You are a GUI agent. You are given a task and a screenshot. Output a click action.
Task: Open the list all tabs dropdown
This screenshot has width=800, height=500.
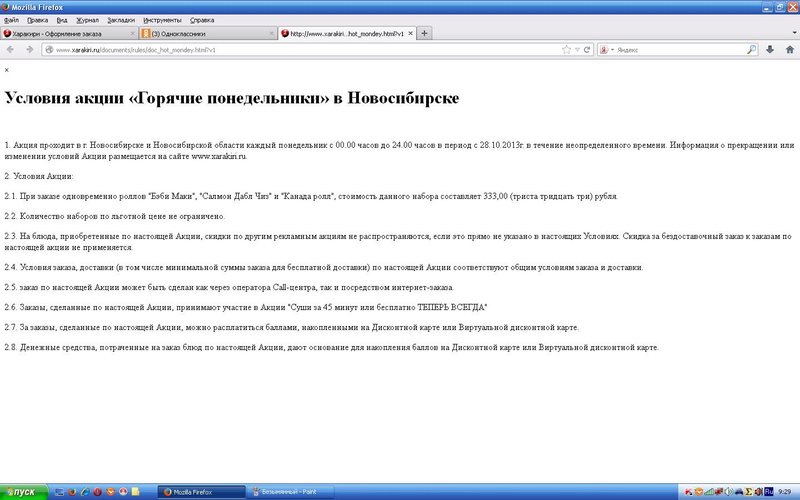tap(794, 33)
